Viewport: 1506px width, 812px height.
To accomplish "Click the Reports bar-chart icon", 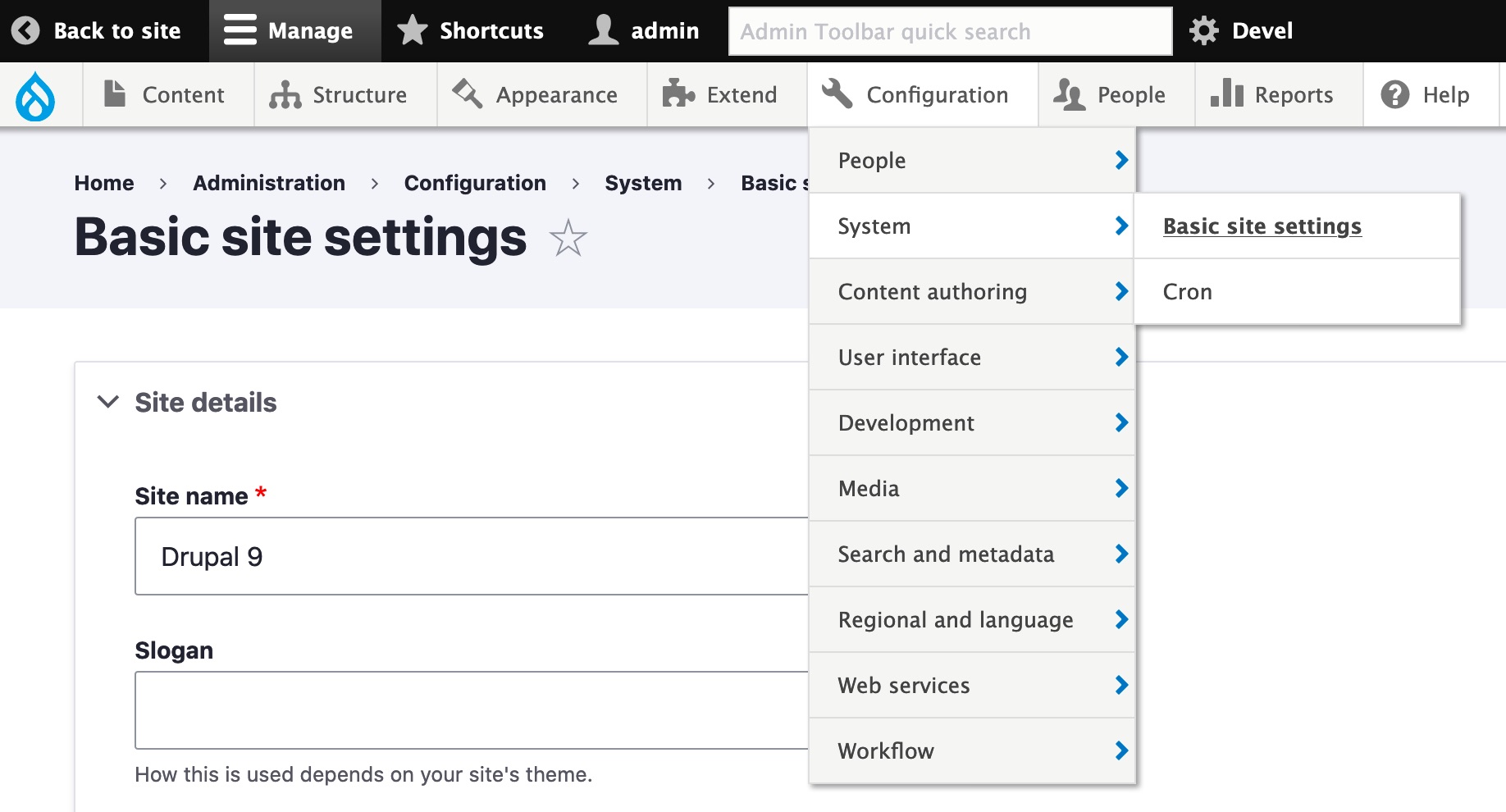I will (1225, 94).
